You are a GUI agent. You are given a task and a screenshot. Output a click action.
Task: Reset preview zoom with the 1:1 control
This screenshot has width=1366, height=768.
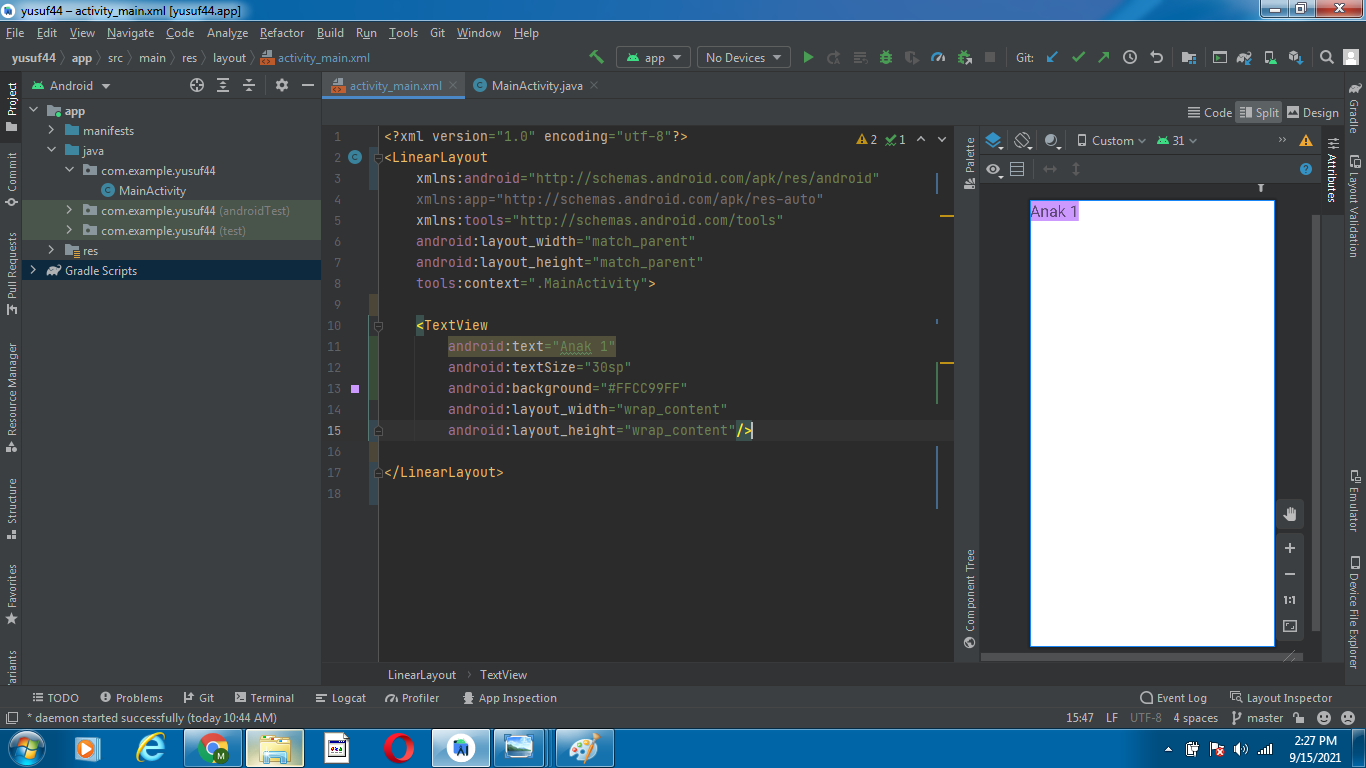1289,600
